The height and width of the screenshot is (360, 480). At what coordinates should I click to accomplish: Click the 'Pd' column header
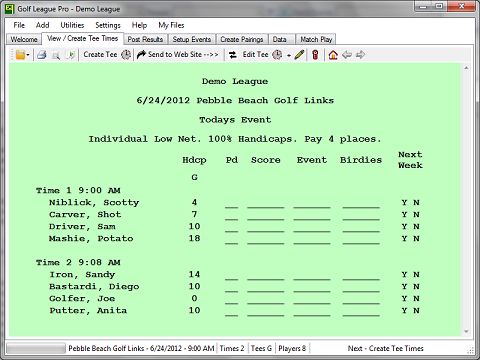click(x=232, y=160)
